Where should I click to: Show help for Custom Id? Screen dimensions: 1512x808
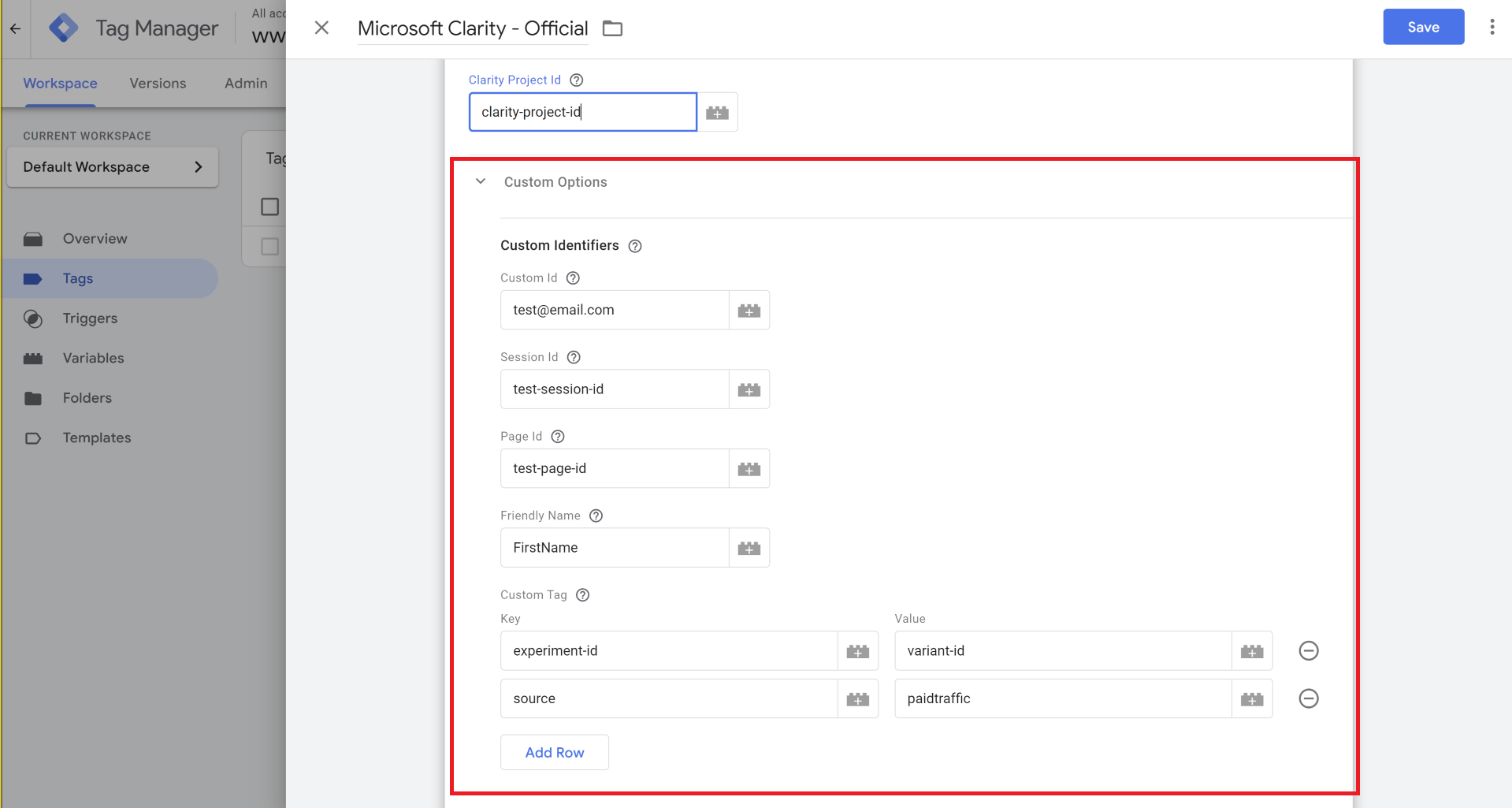574,277
